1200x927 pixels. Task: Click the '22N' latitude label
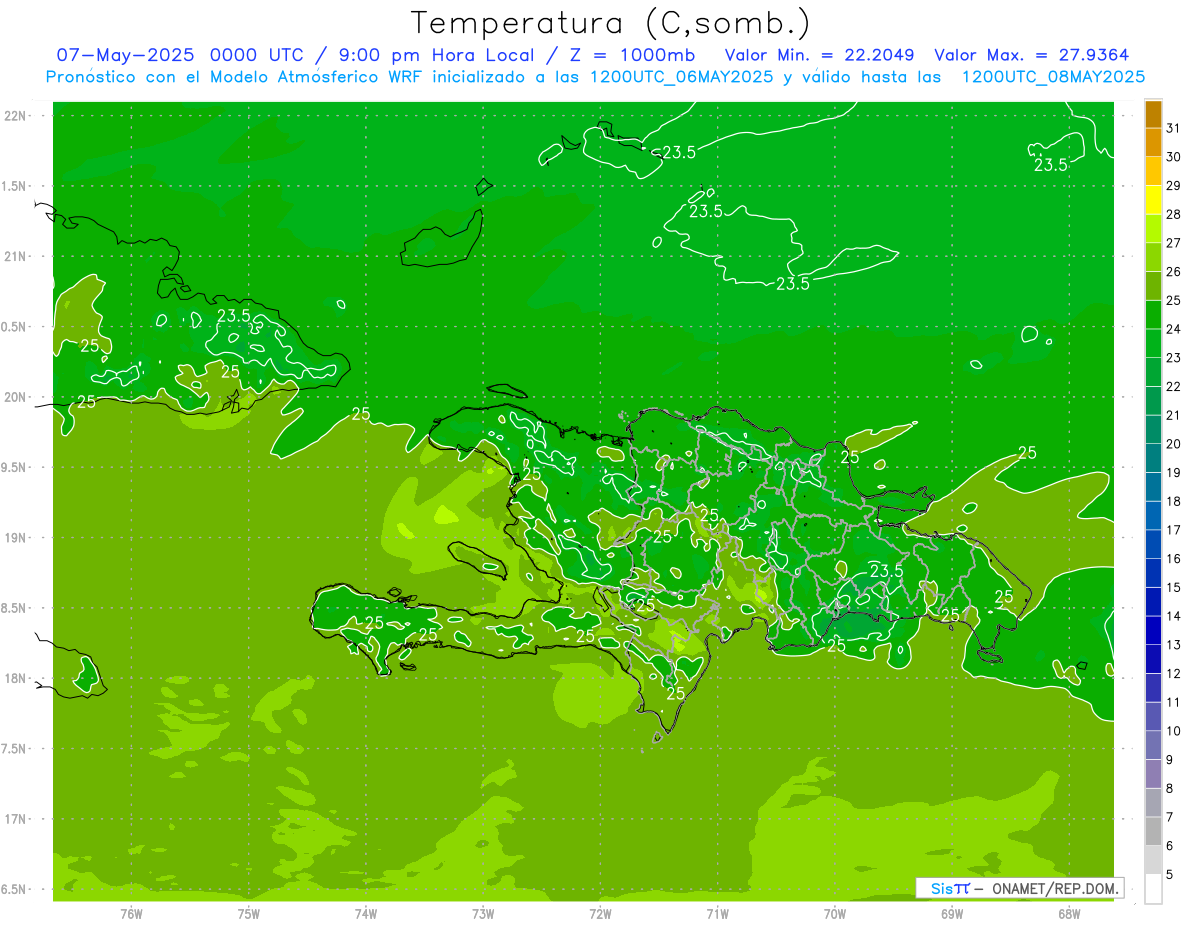(17, 116)
